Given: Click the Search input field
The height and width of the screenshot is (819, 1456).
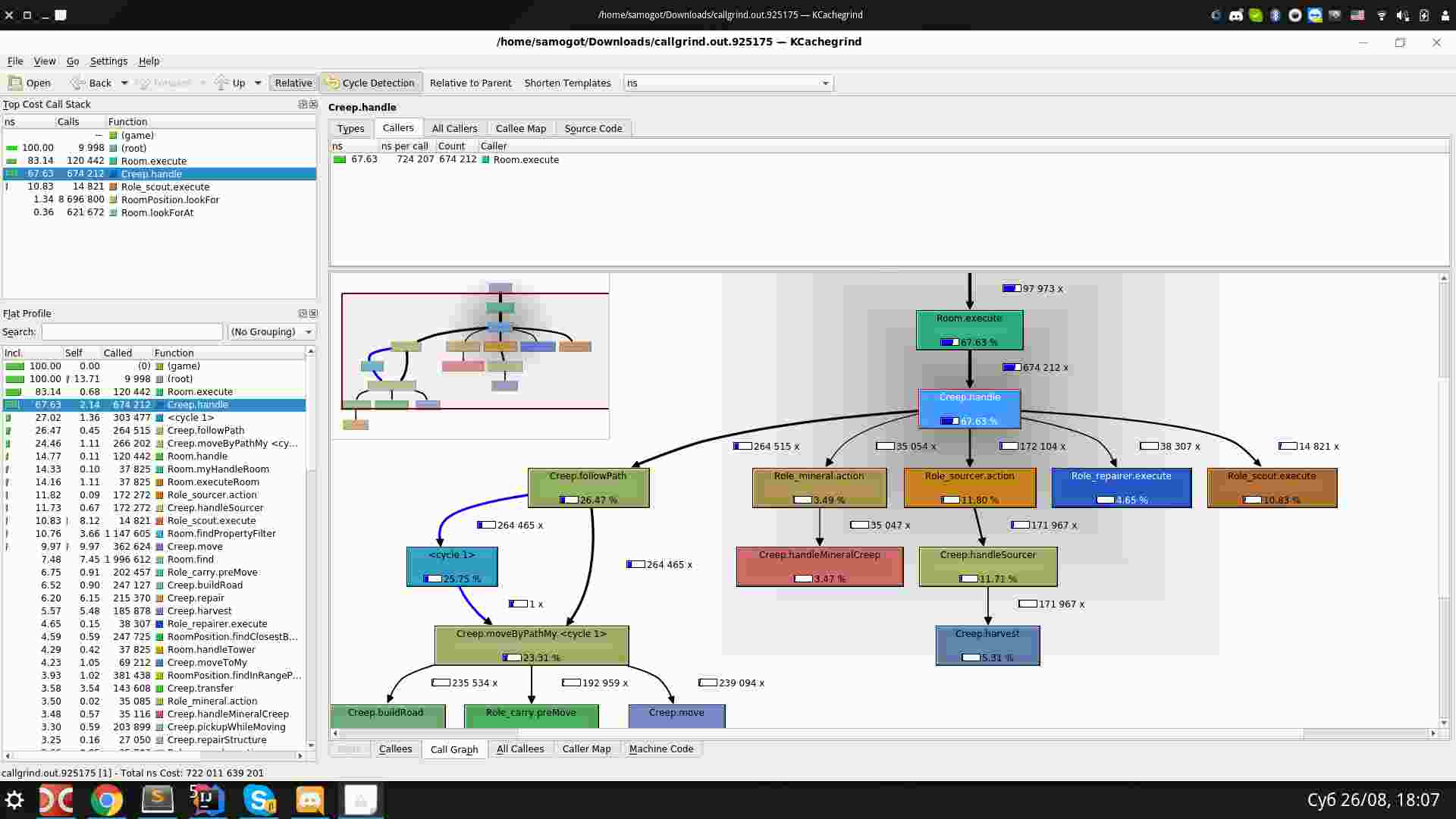Looking at the screenshot, I should (132, 331).
